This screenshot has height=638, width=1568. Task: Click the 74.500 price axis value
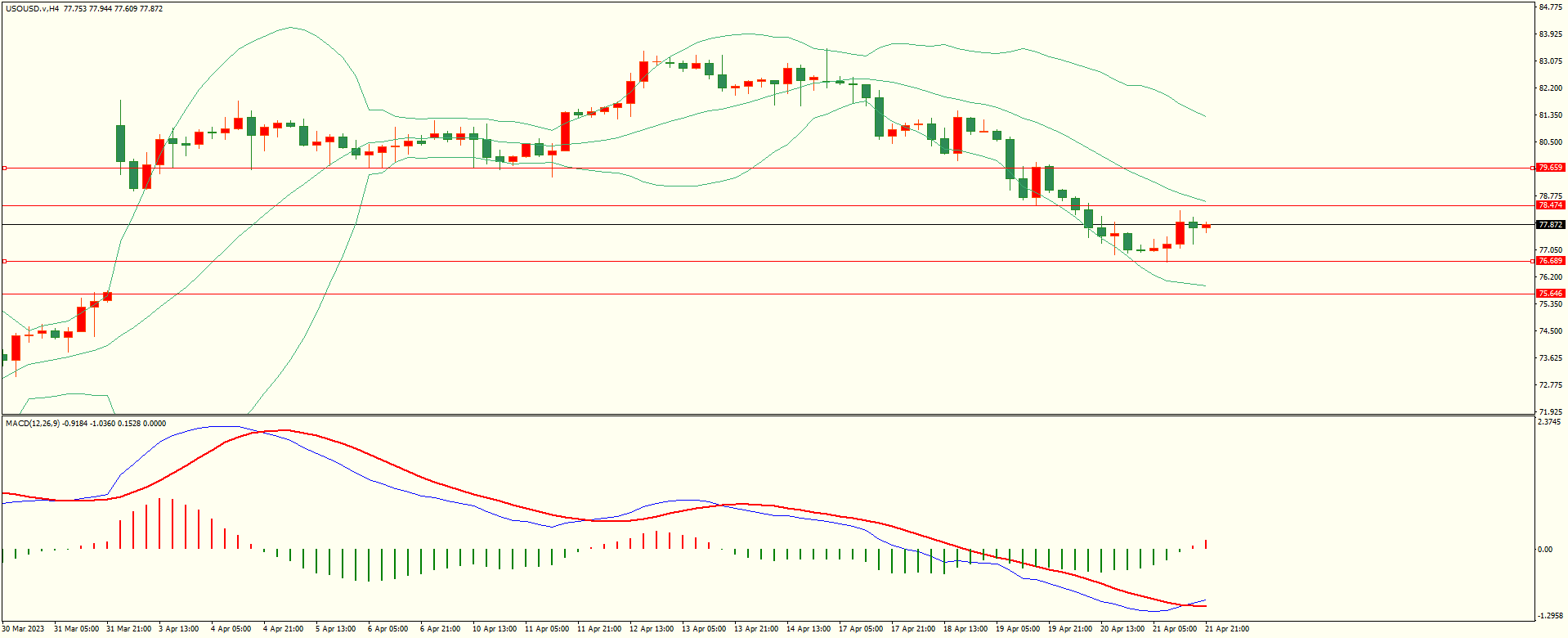pos(1551,331)
